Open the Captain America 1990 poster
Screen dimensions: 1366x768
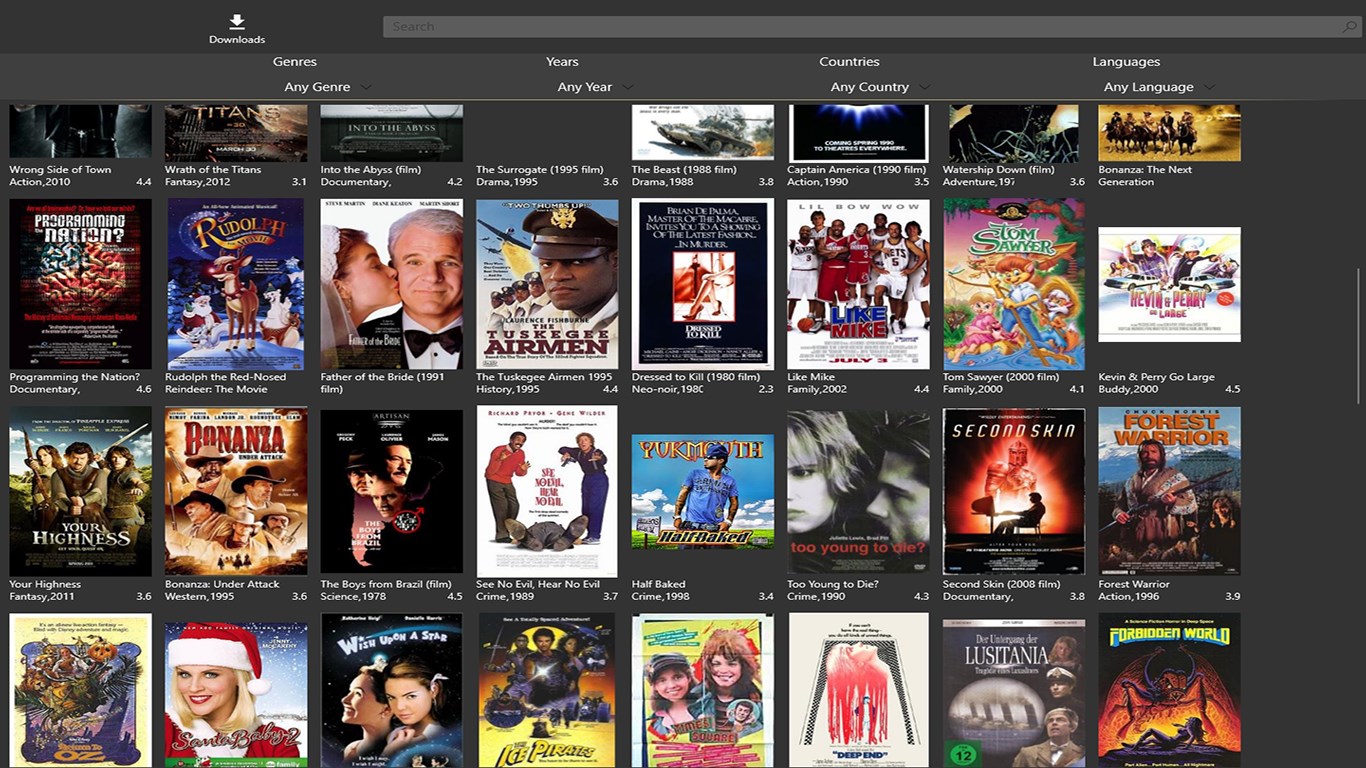pyautogui.click(x=858, y=133)
